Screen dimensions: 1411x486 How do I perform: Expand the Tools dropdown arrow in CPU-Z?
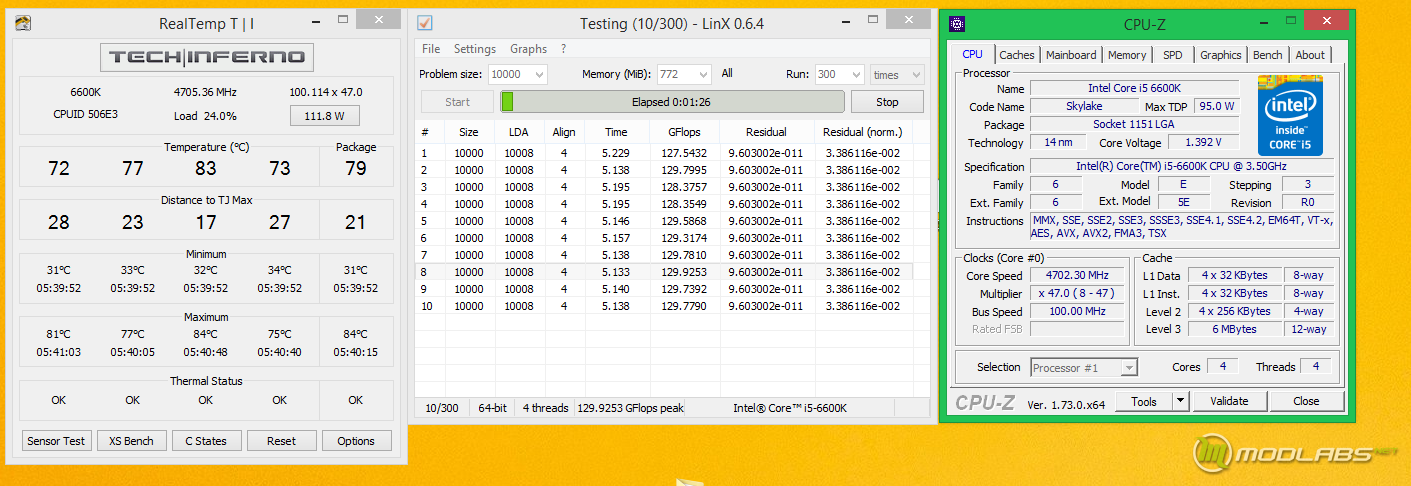click(1180, 401)
